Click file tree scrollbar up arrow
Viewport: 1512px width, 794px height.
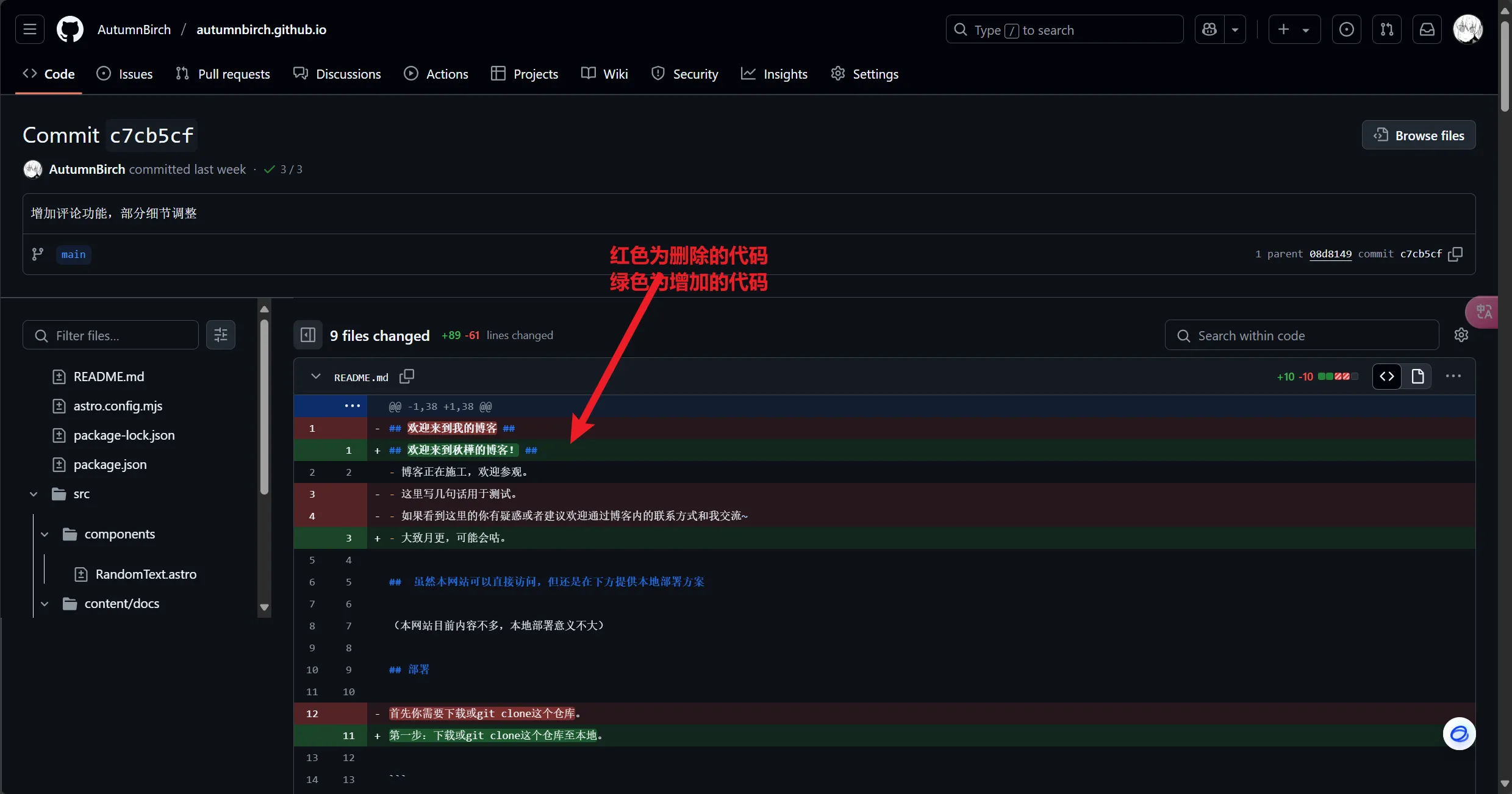(264, 309)
